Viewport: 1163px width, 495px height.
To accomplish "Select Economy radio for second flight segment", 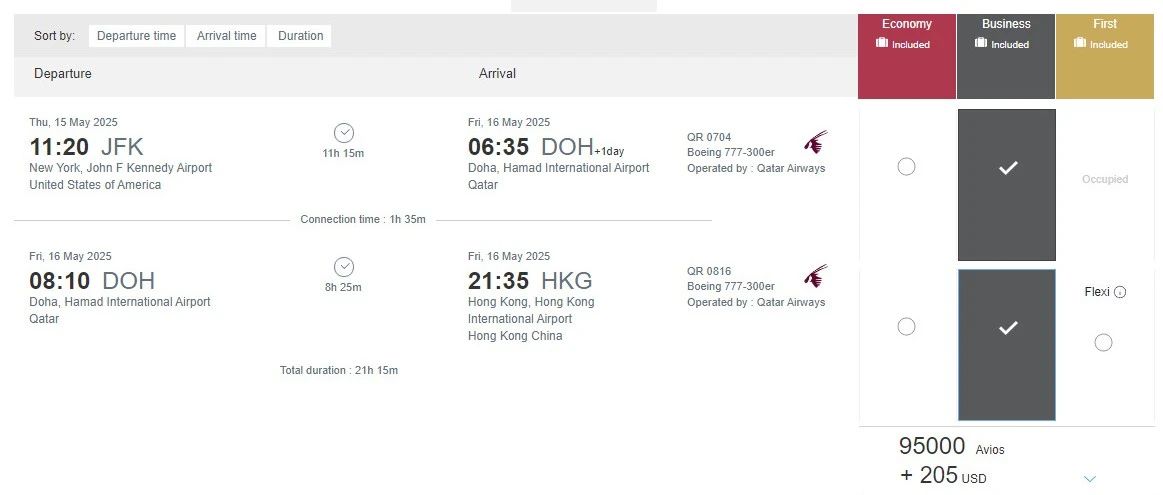I will click(x=906, y=326).
